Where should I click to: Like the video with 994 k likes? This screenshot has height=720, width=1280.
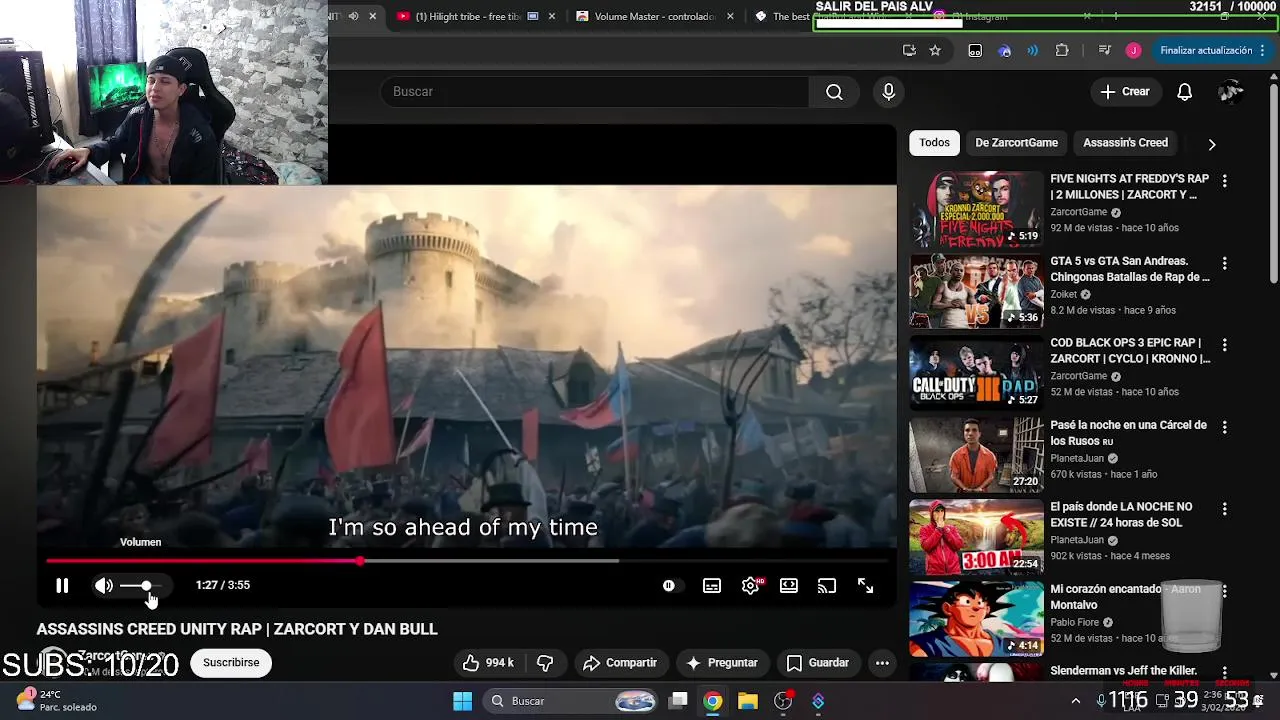pos(488,663)
